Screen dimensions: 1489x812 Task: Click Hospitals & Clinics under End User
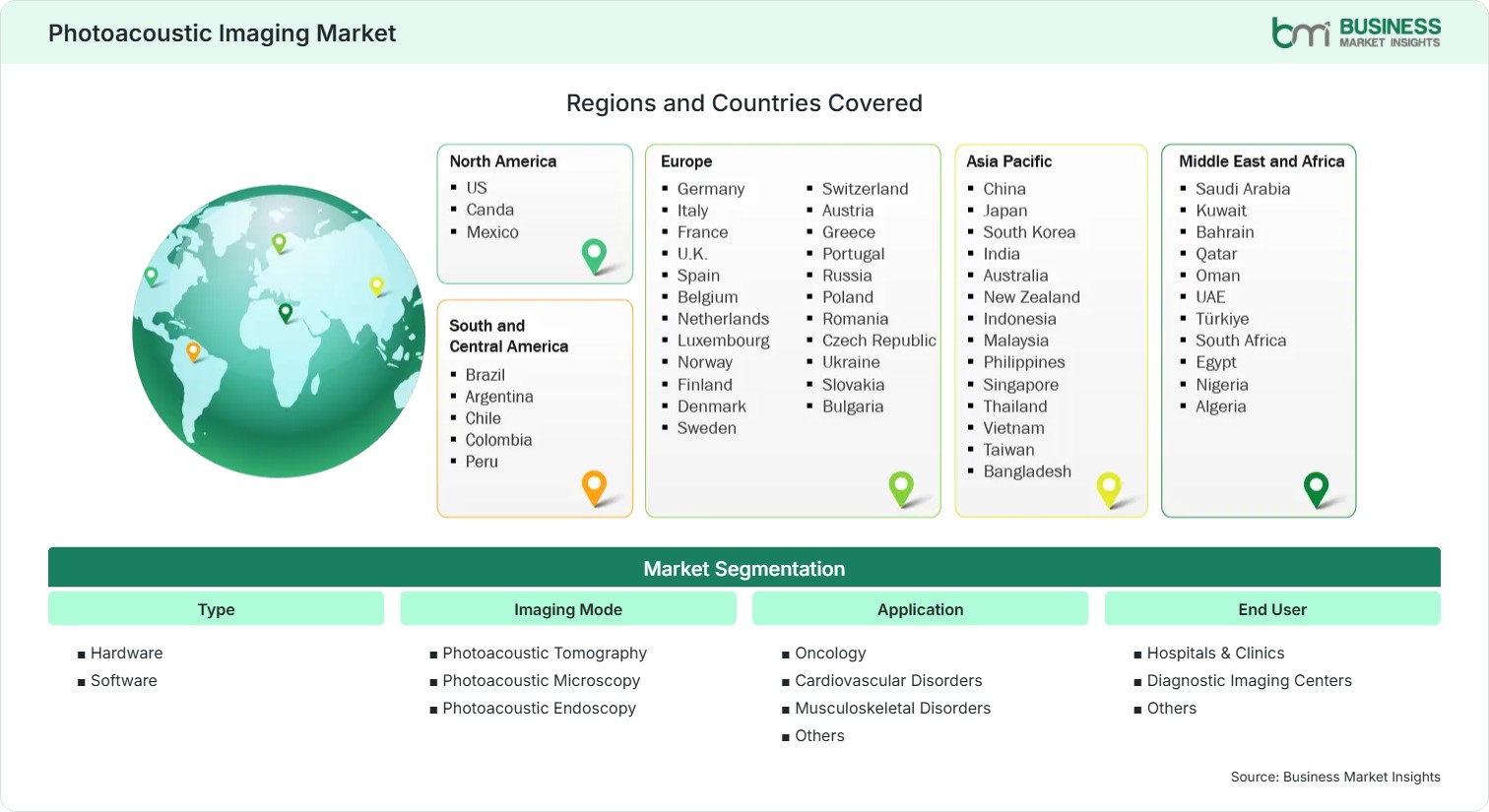coord(1215,654)
